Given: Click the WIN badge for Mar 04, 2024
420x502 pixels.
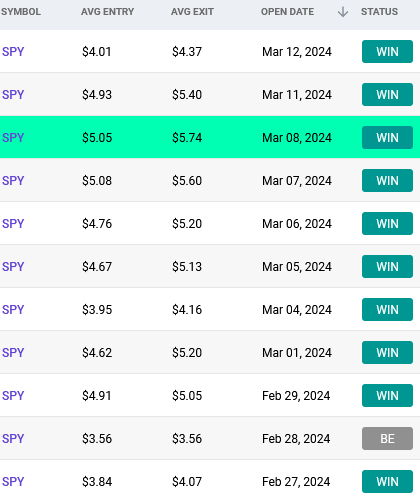Looking at the screenshot, I should click(x=387, y=310).
